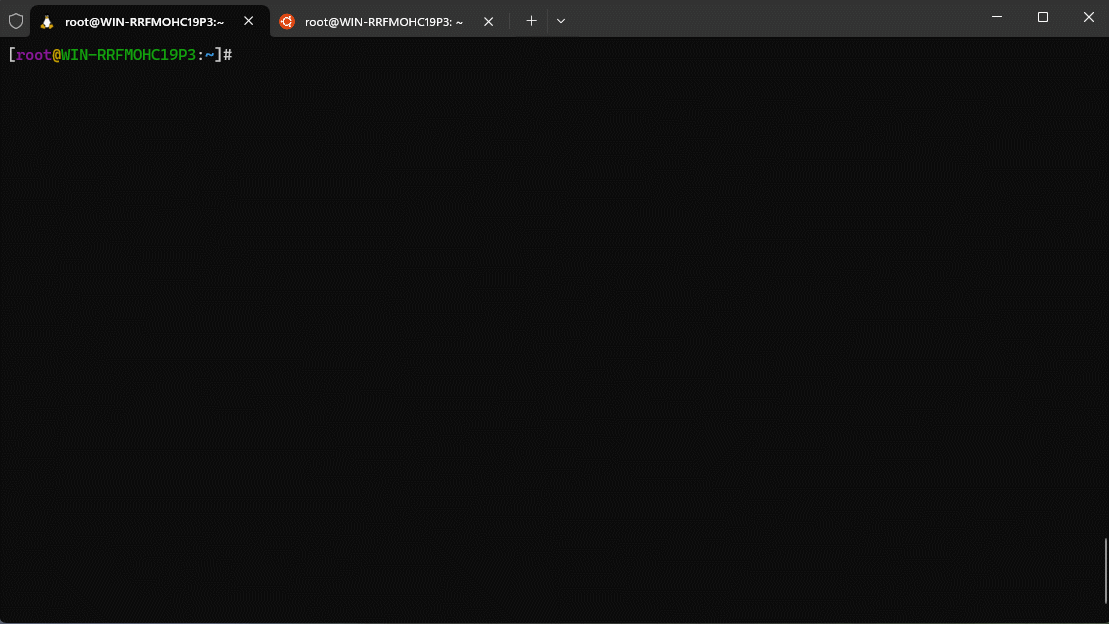Image resolution: width=1109 pixels, height=624 pixels.
Task: Switch to the first root@WIN-RRFMOHC19P3 tab
Action: point(144,21)
